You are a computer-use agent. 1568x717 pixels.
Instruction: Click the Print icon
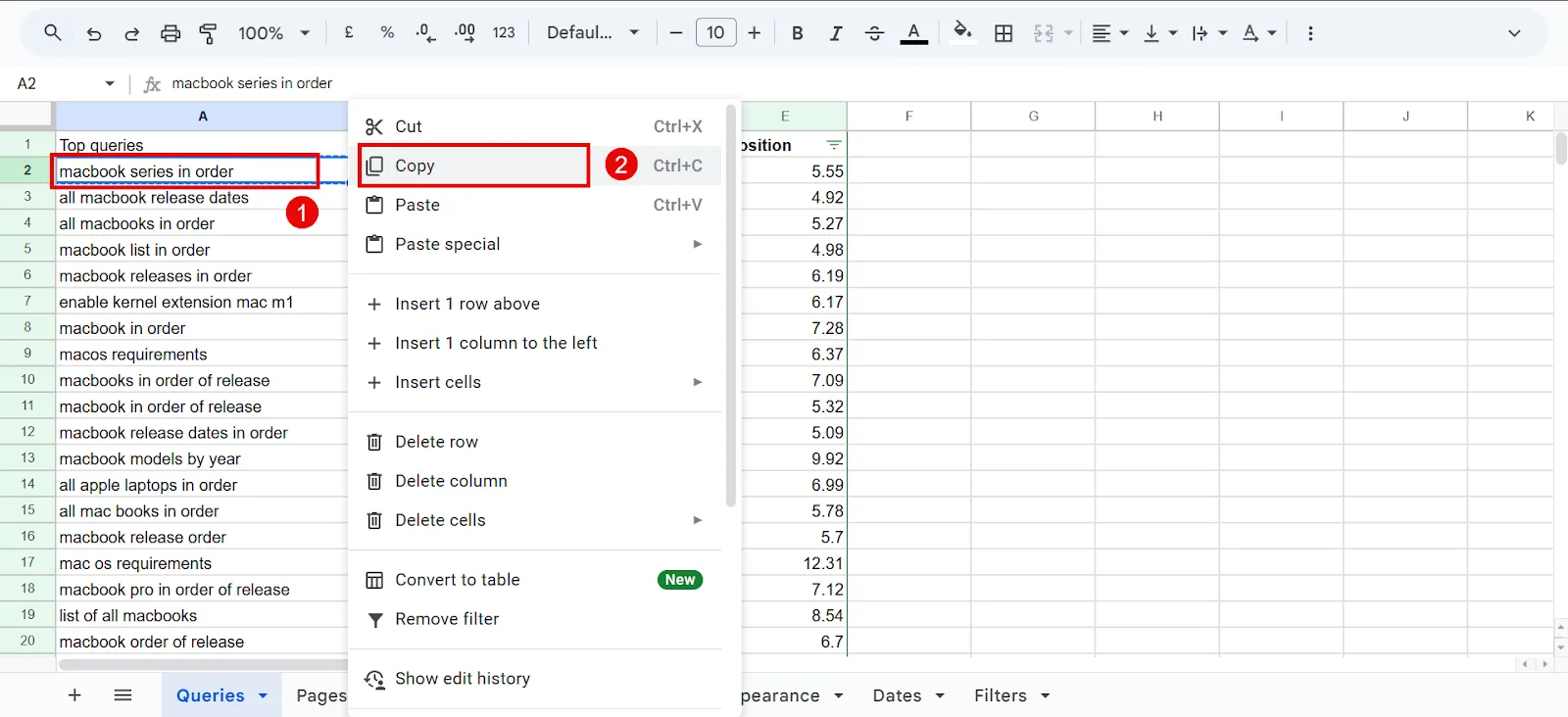171,33
